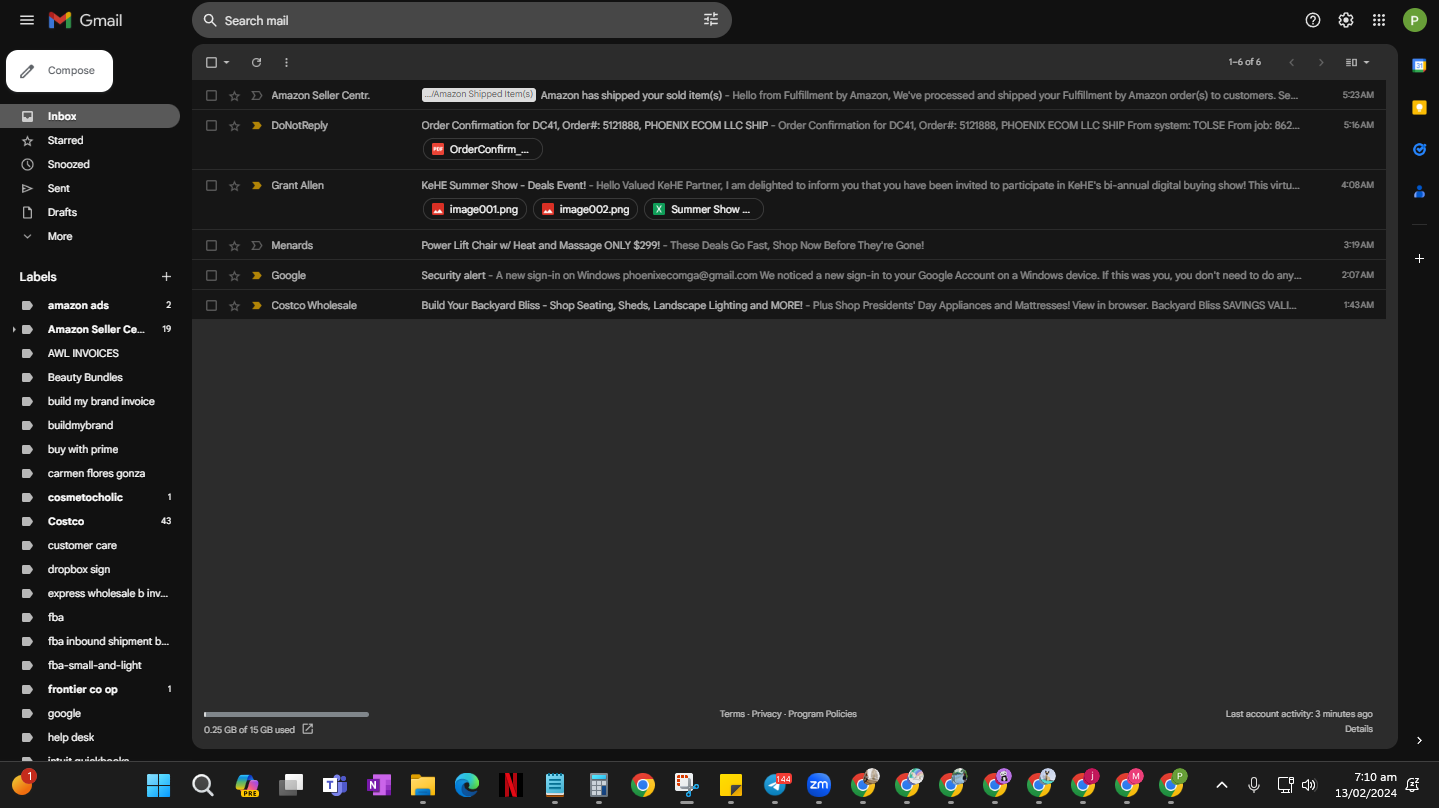Toggle importance marker on Amazon Seller Central email

pos(256,95)
